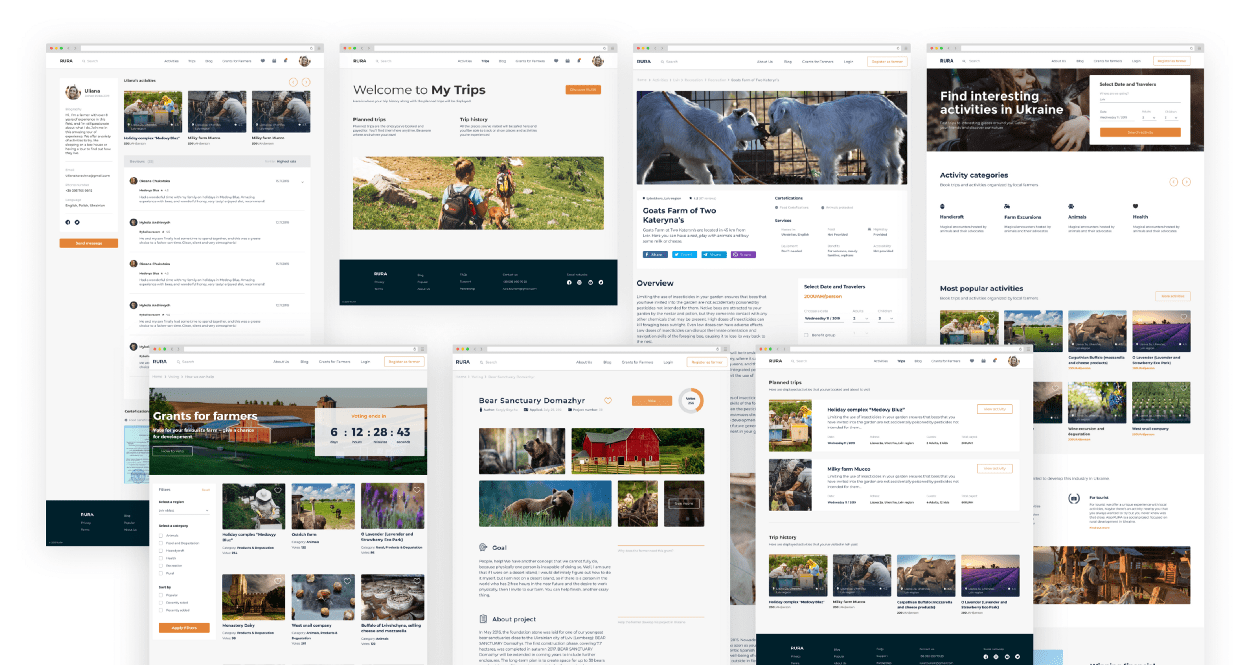Check the Popular sort option
This screenshot has height=665, width=1250.
(x=162, y=595)
